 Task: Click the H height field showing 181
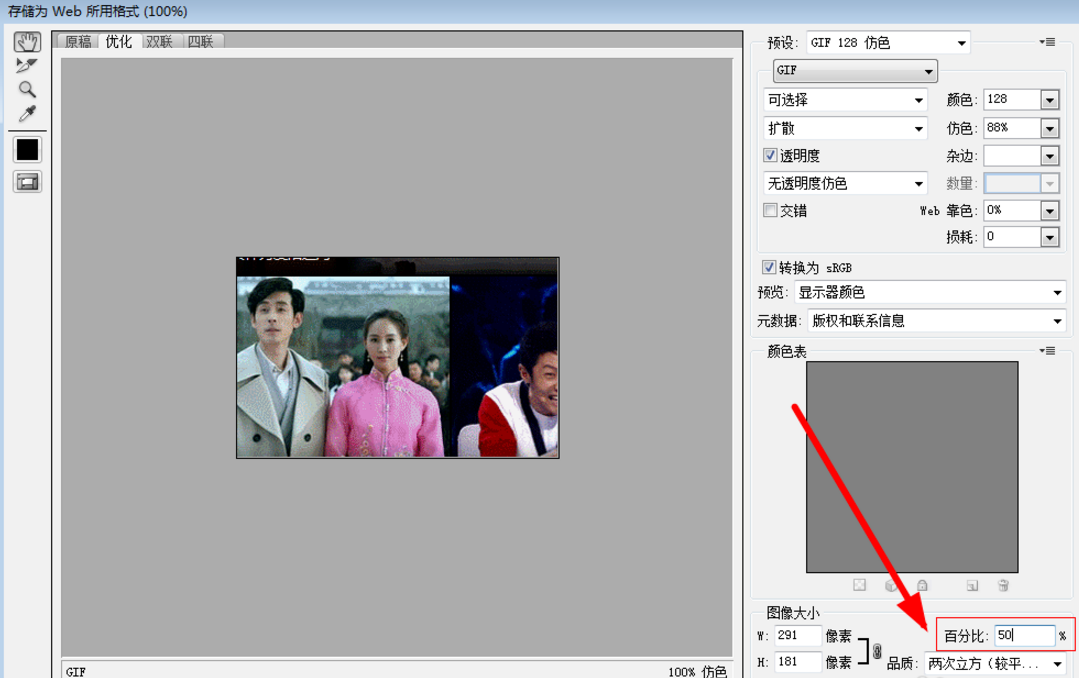tap(798, 662)
